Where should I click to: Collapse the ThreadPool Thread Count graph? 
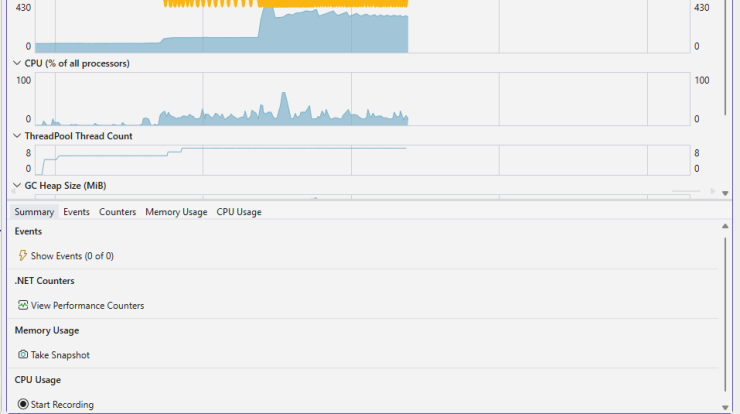click(17, 136)
